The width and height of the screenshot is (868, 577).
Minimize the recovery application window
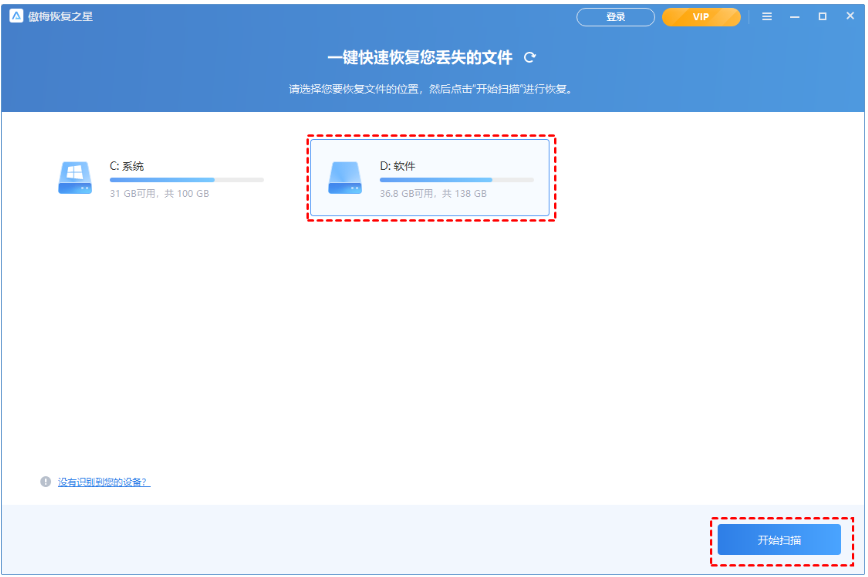tap(794, 17)
